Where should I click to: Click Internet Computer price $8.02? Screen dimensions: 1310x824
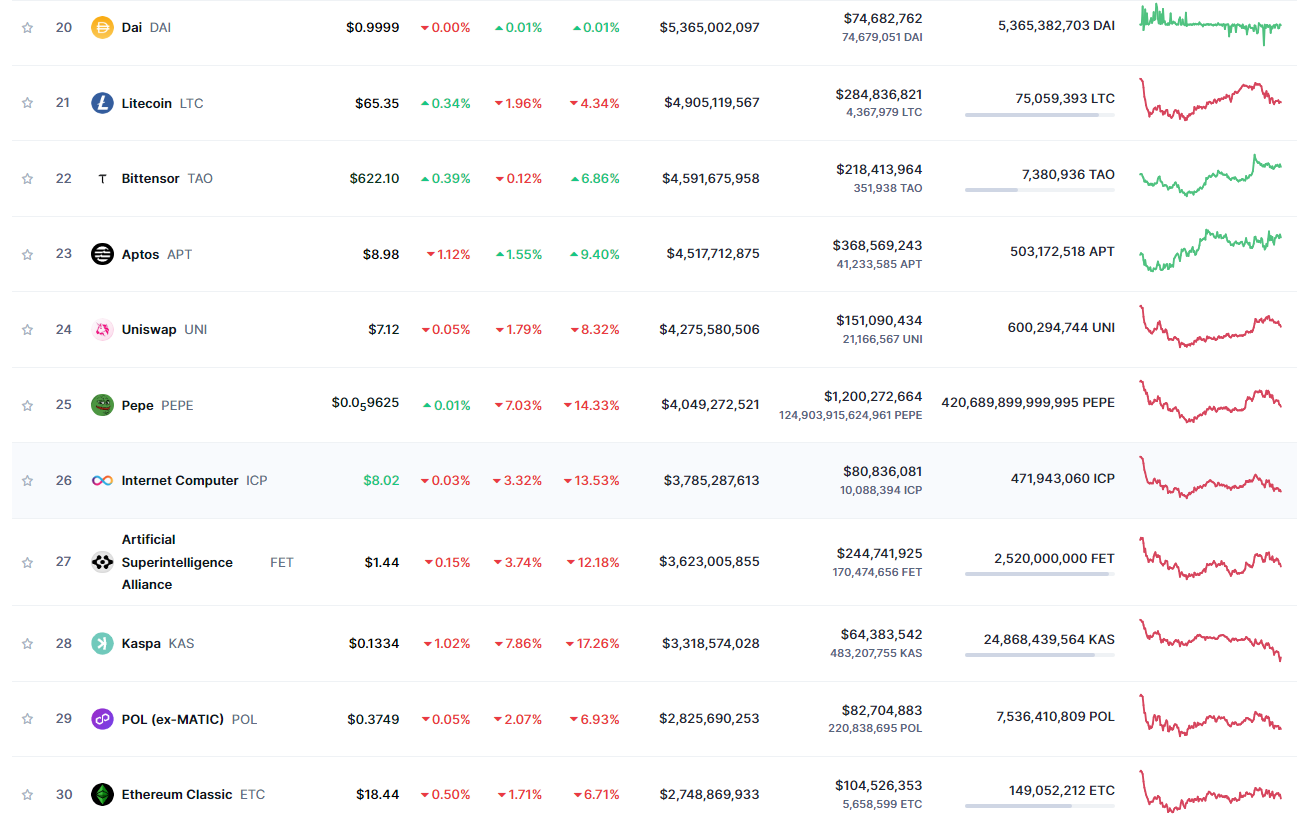click(381, 480)
